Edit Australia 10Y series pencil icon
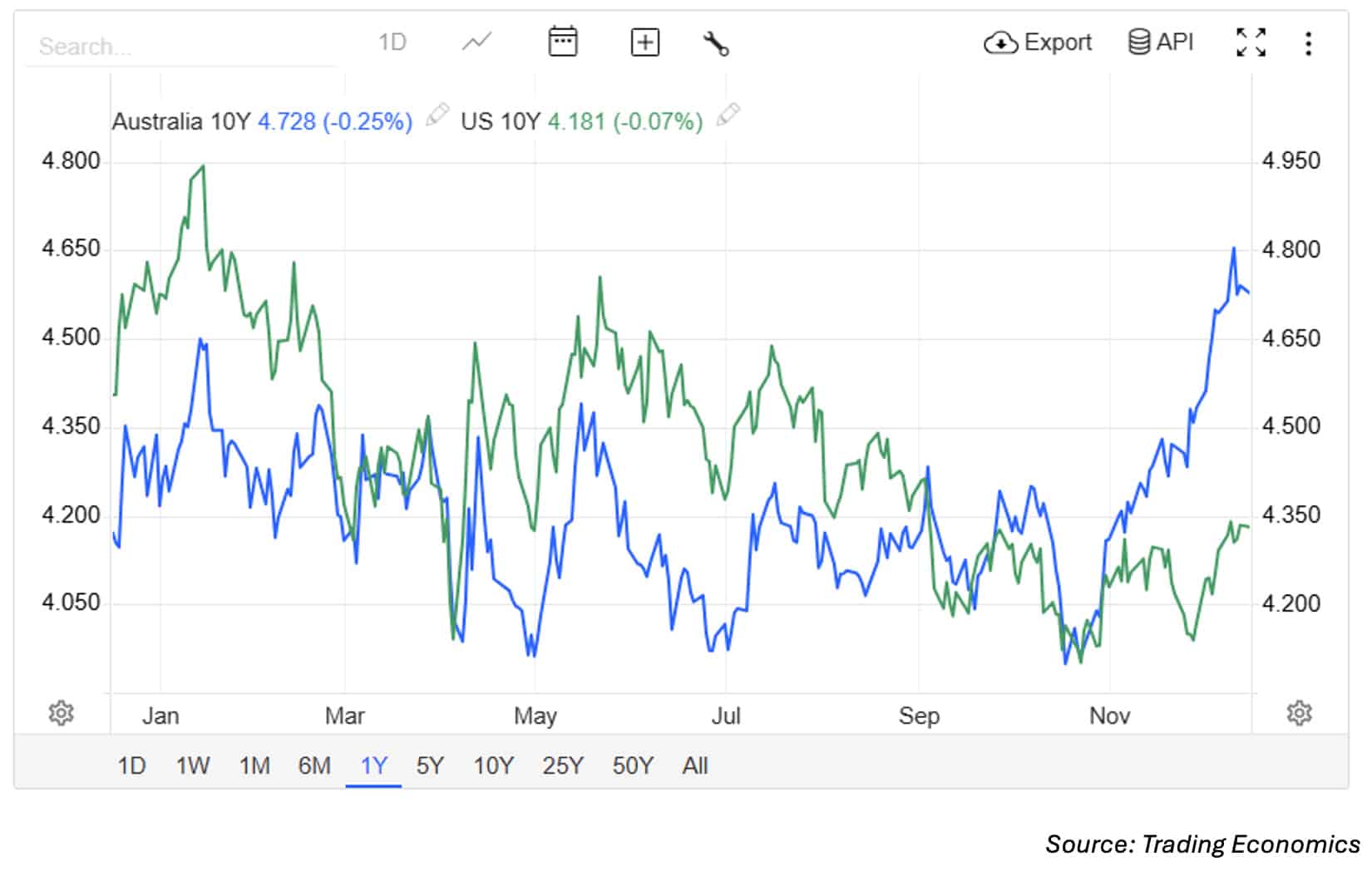The width and height of the screenshot is (1372, 871). click(437, 116)
